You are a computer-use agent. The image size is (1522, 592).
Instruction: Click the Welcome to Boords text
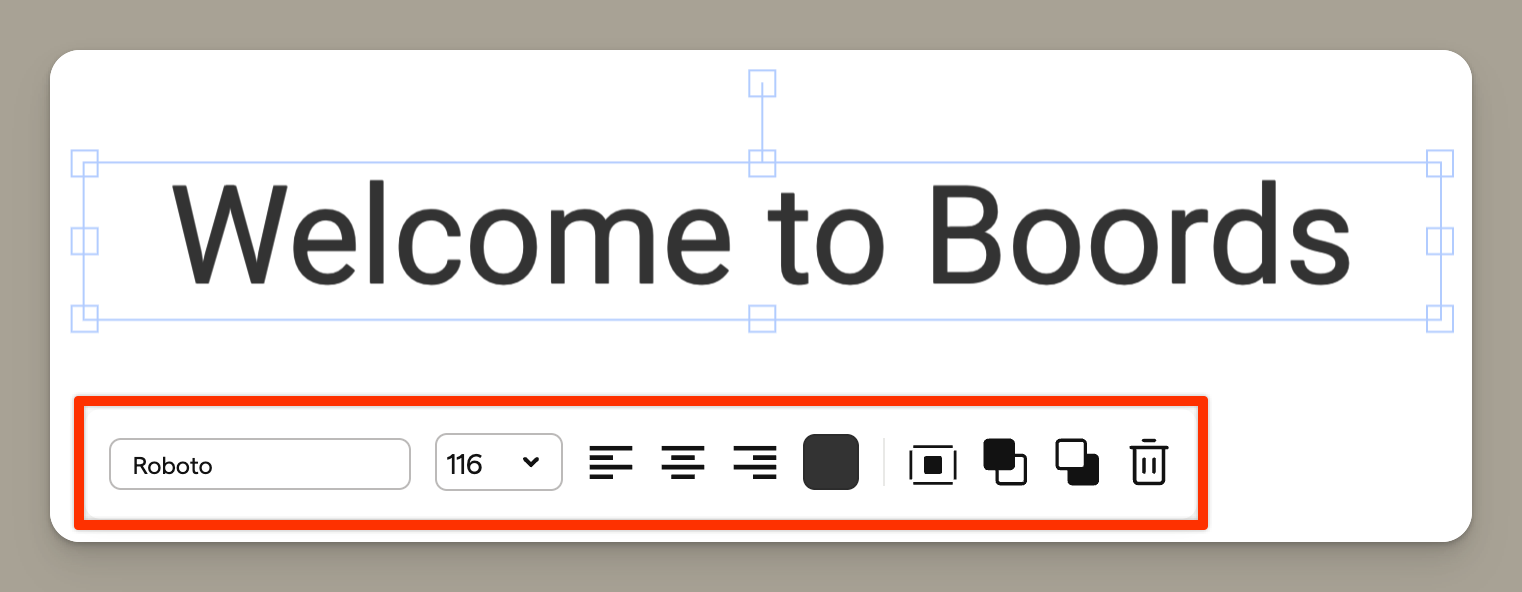762,234
